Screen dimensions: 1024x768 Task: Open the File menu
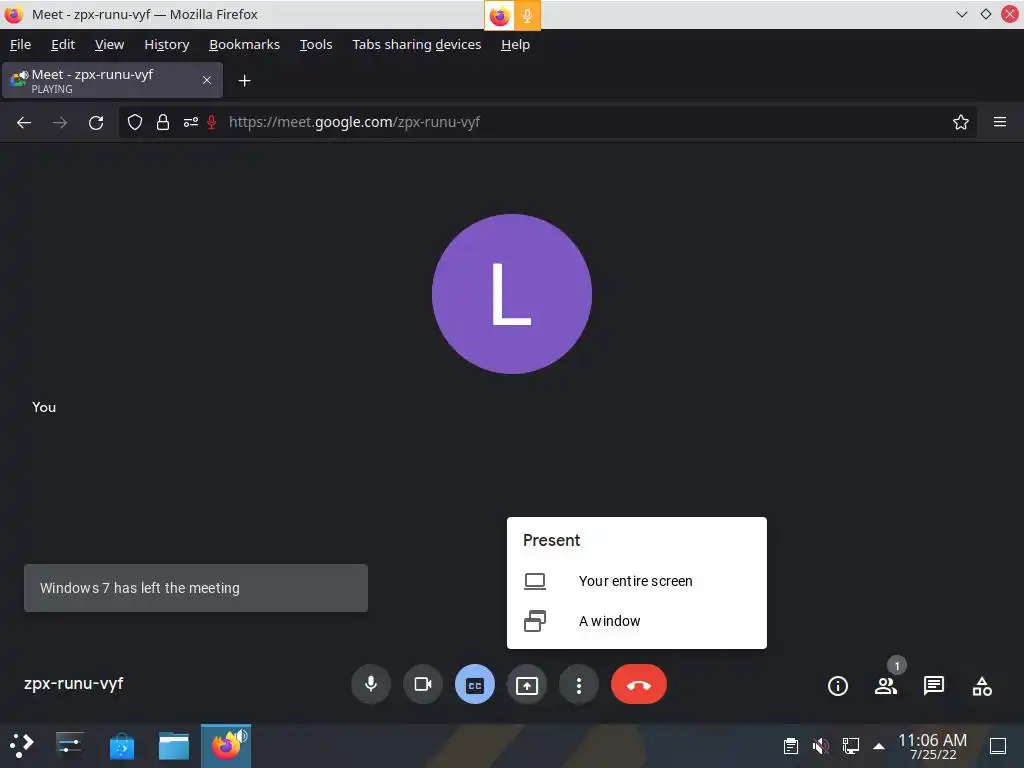(20, 44)
